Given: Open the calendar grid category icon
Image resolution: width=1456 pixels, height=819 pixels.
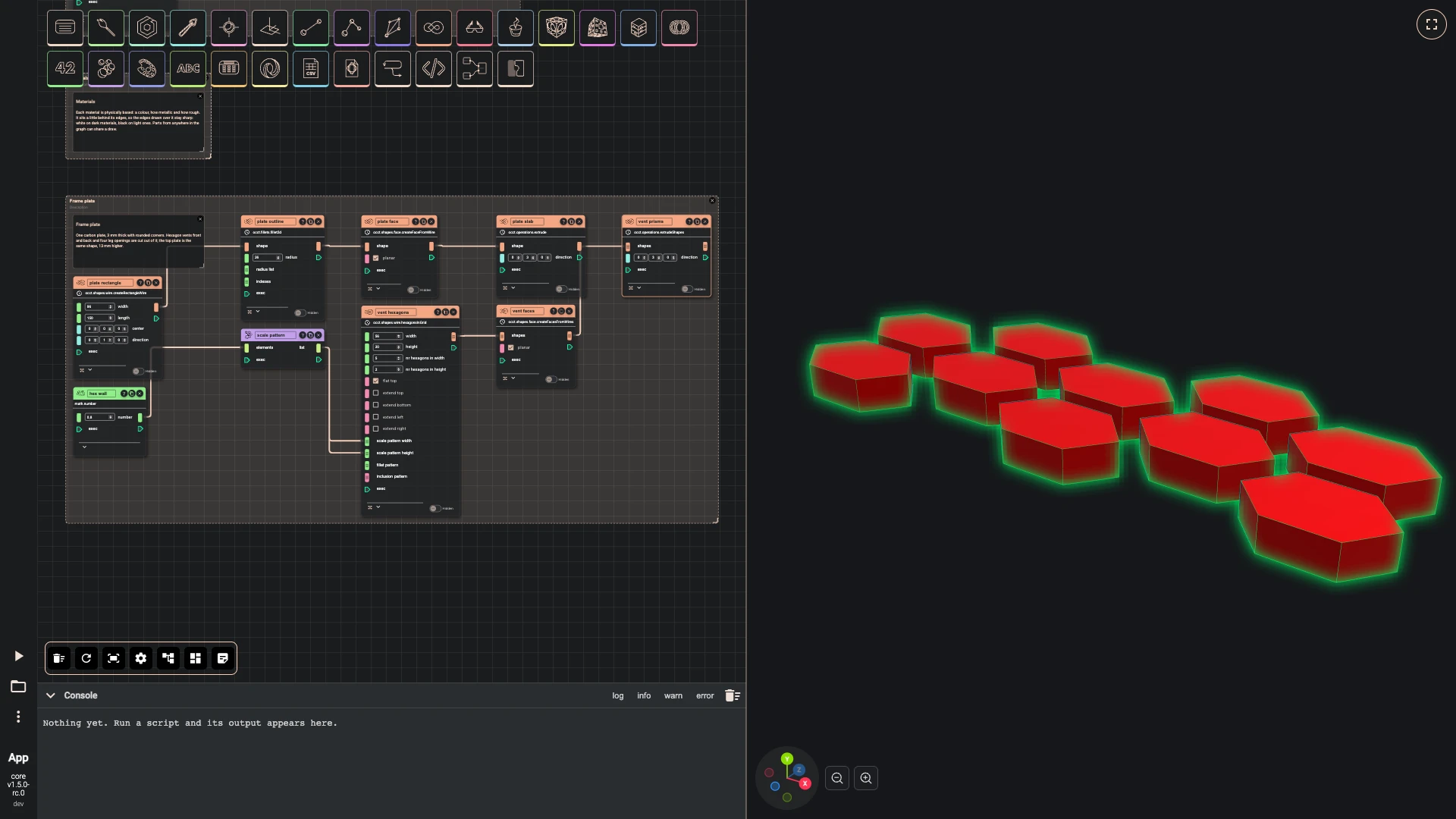Looking at the screenshot, I should (x=229, y=68).
